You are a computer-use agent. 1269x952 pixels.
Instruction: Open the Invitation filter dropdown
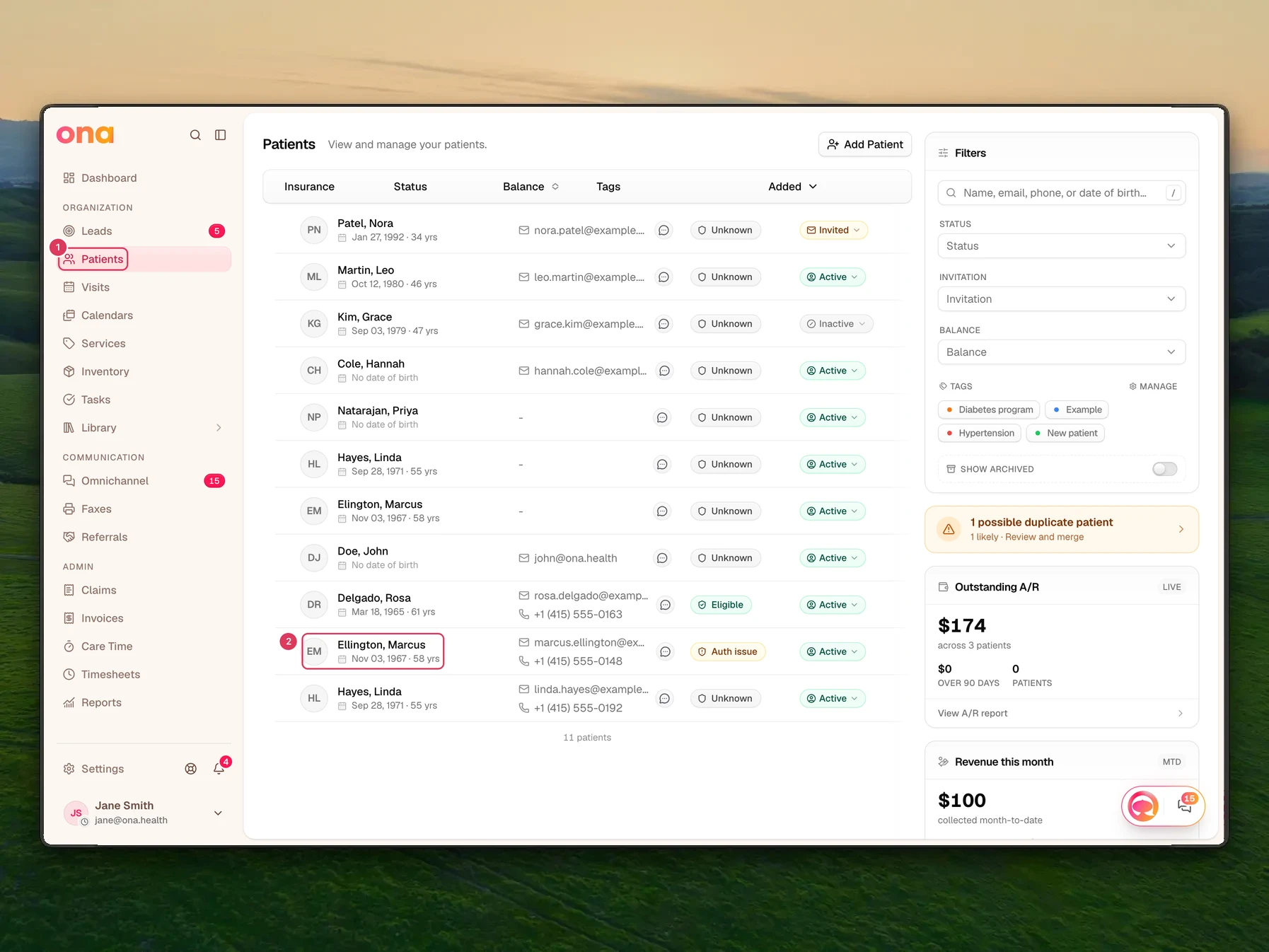tap(1061, 299)
